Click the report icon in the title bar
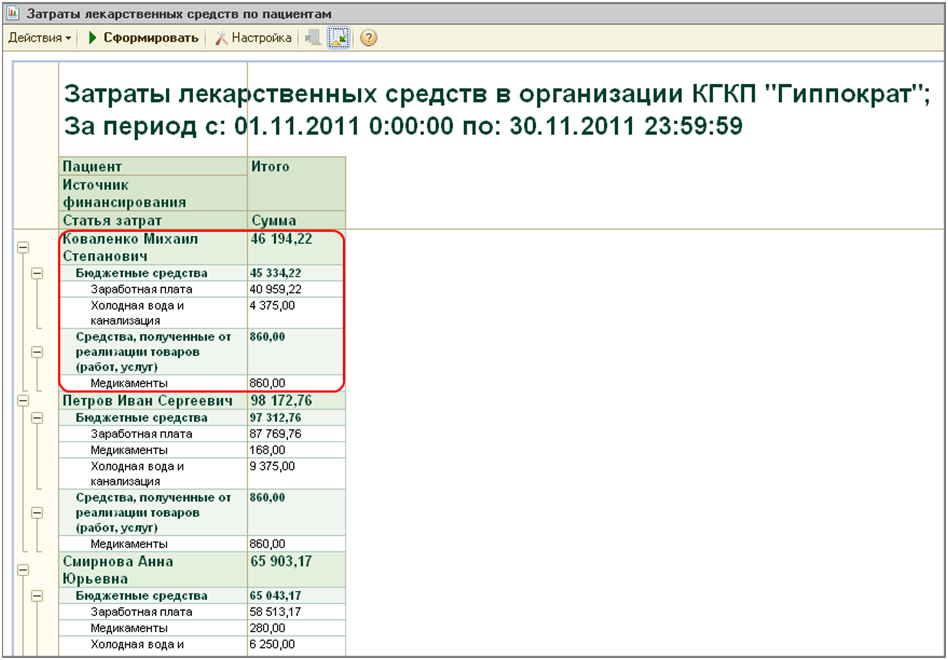This screenshot has height=660, width=948. (13, 14)
